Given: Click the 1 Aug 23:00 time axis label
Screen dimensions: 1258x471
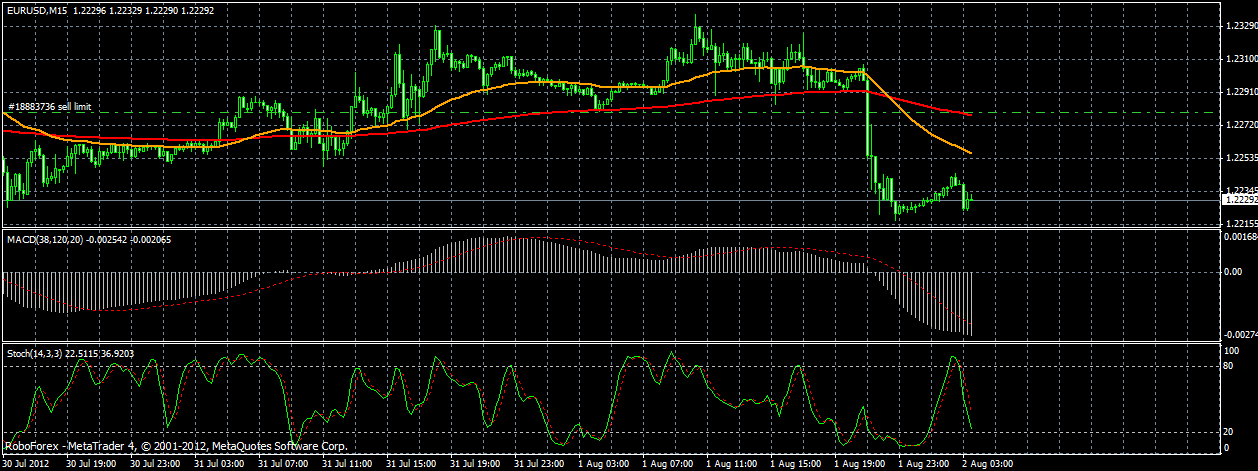Looking at the screenshot, I should click(924, 464).
